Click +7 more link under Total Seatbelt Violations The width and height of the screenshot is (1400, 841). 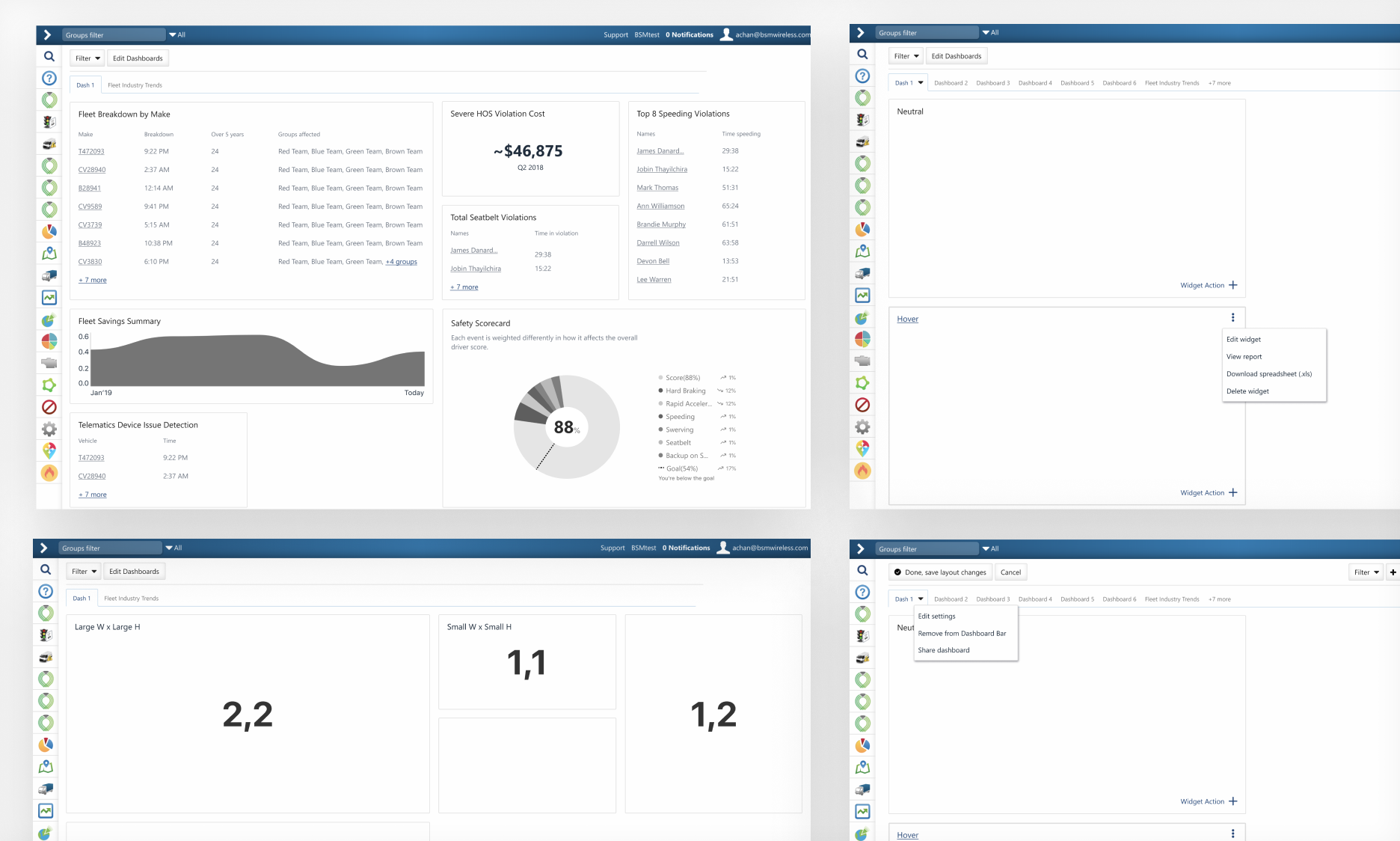[x=464, y=287]
